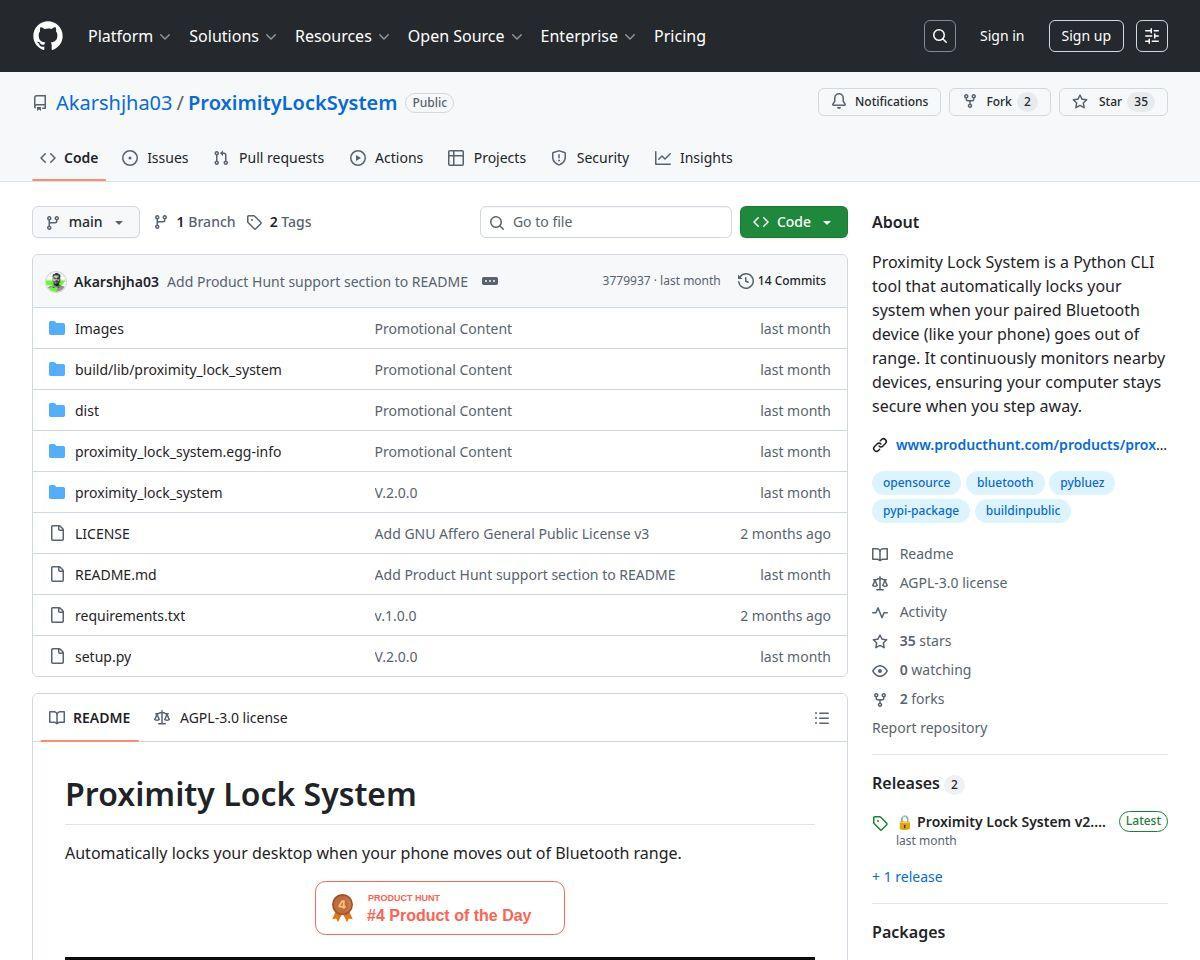The height and width of the screenshot is (960, 1200).
Task: Click Report repository link
Action: point(930,728)
